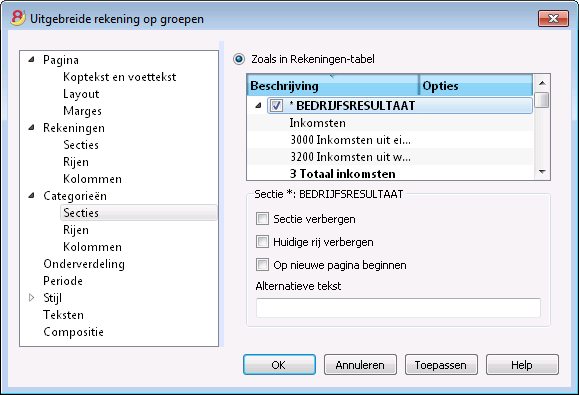Enable Sectie verbergen checkbox

[x=262, y=219]
